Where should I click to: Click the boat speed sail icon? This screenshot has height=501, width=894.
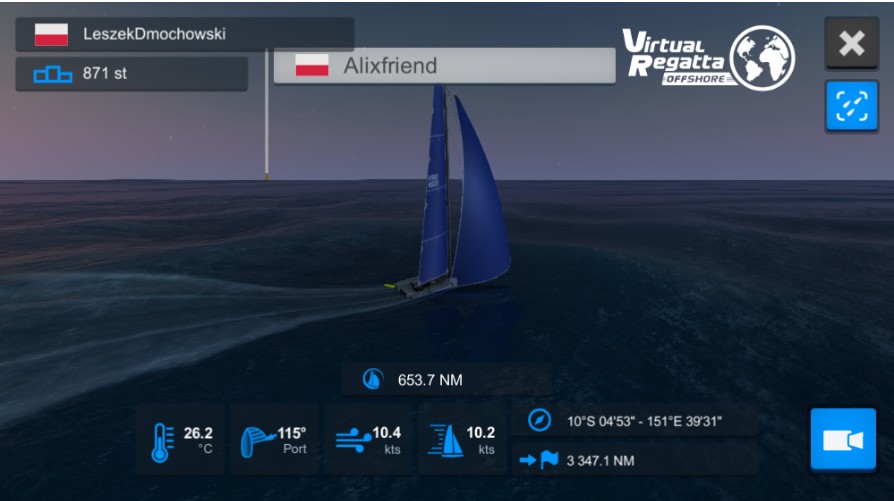coord(446,441)
